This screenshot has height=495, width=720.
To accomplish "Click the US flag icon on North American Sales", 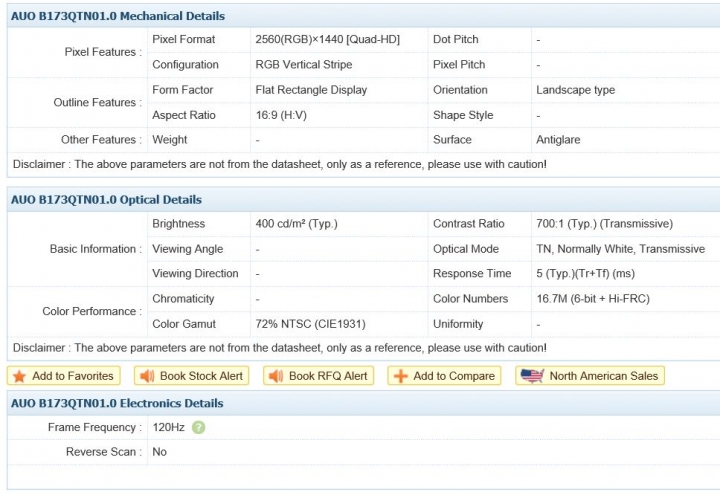I will pos(532,376).
